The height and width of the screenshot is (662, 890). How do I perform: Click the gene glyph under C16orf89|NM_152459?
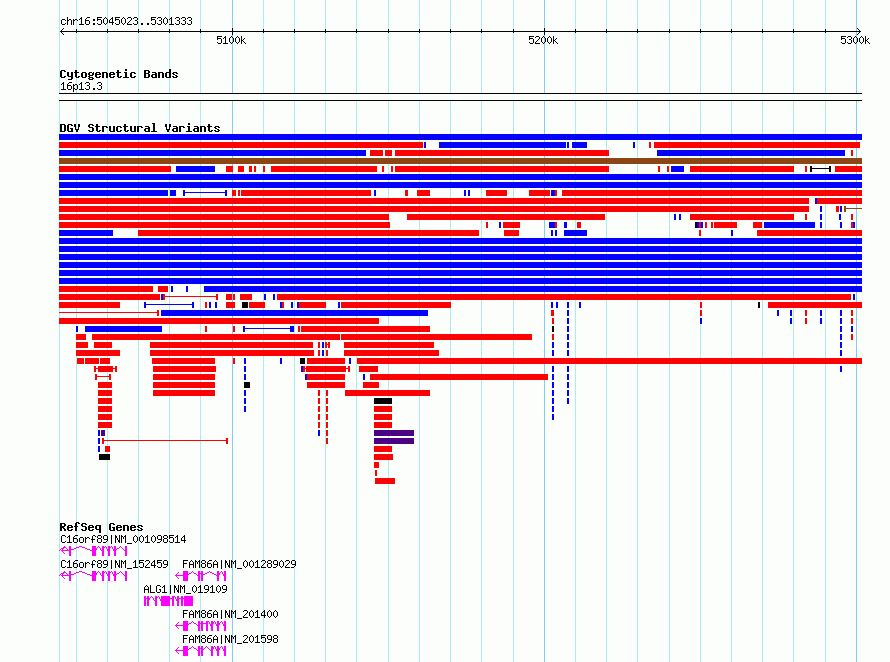[93, 576]
